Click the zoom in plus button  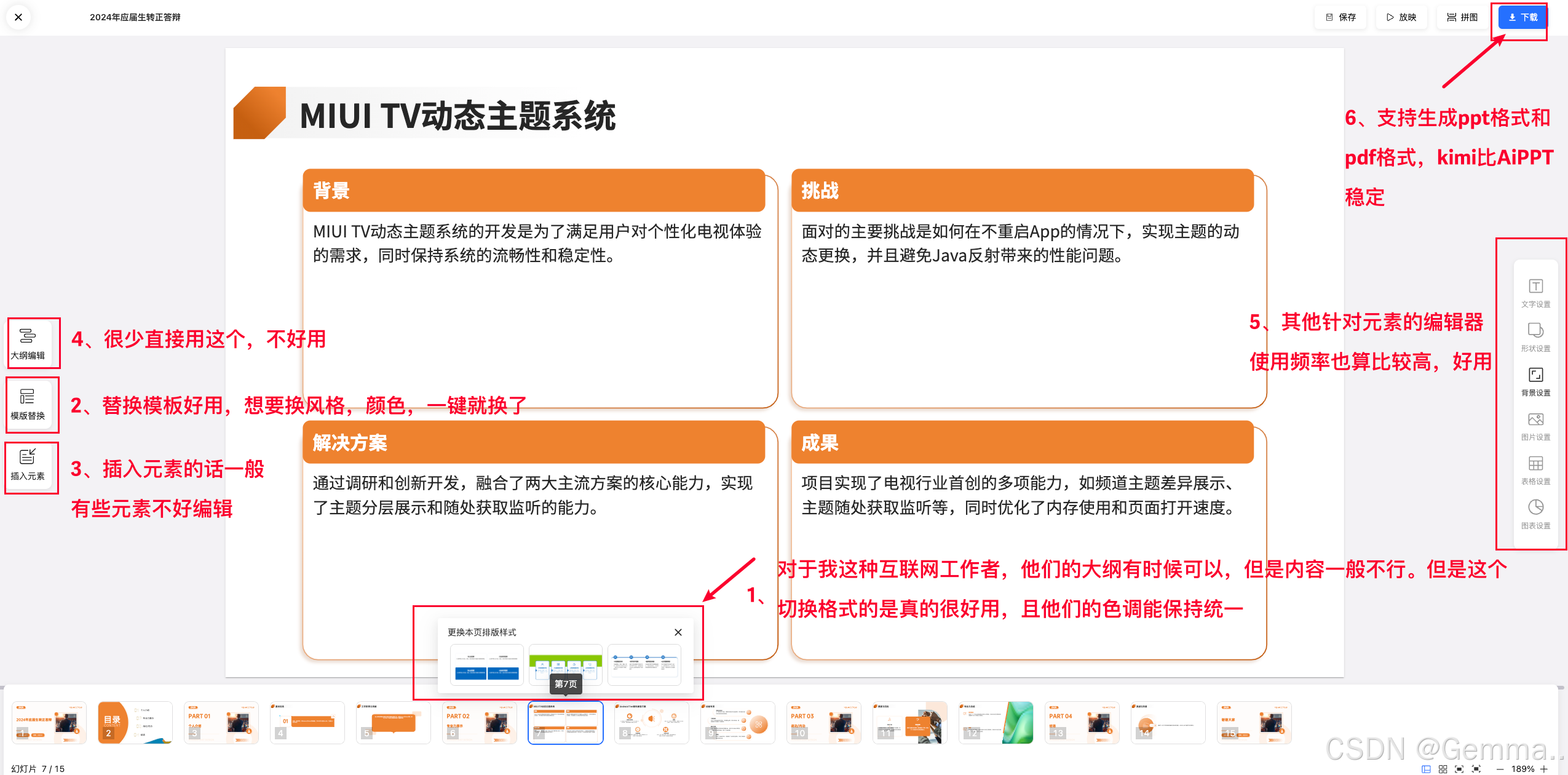[x=1544, y=769]
